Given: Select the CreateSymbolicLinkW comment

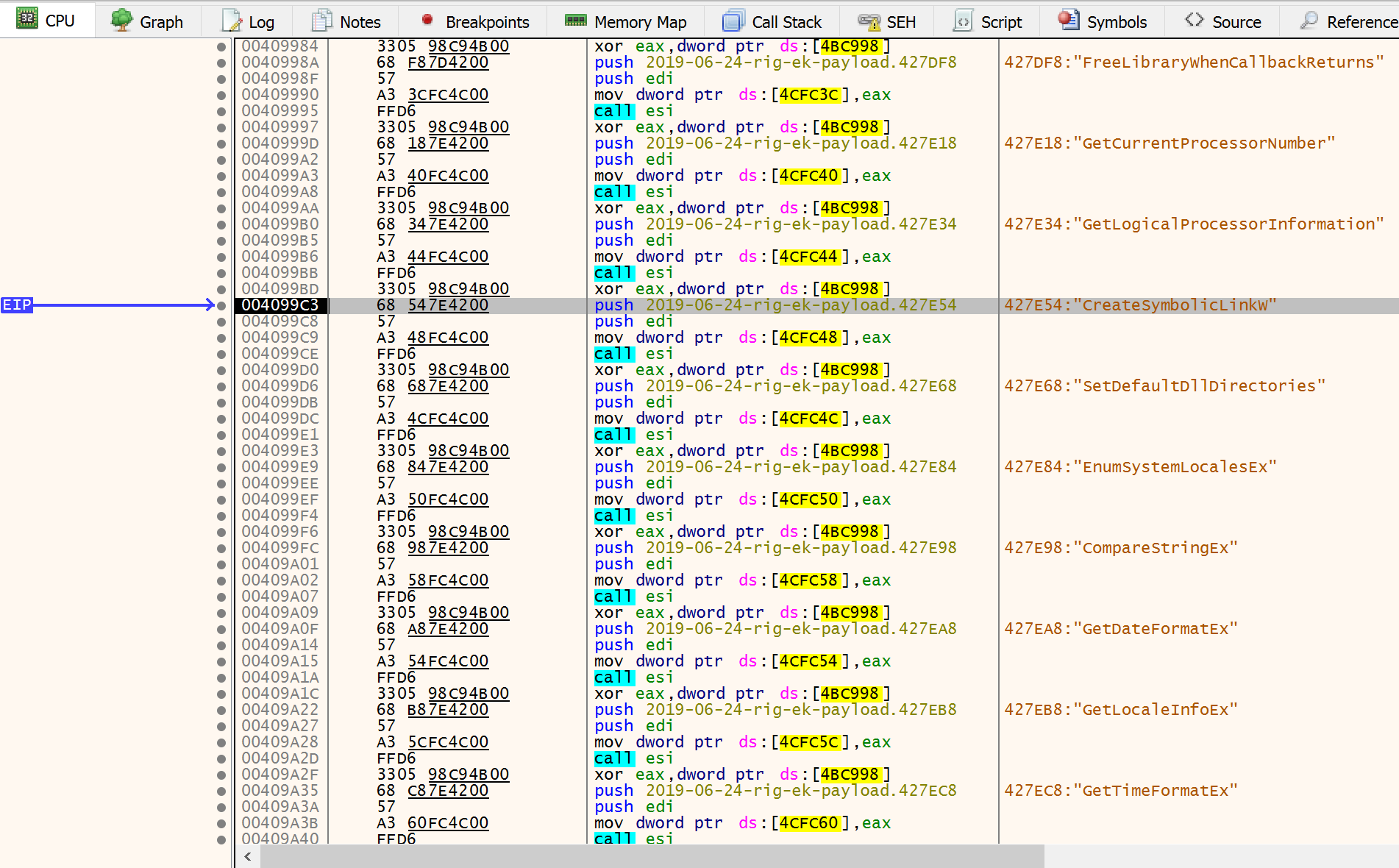Looking at the screenshot, I should pyautogui.click(x=1140, y=305).
